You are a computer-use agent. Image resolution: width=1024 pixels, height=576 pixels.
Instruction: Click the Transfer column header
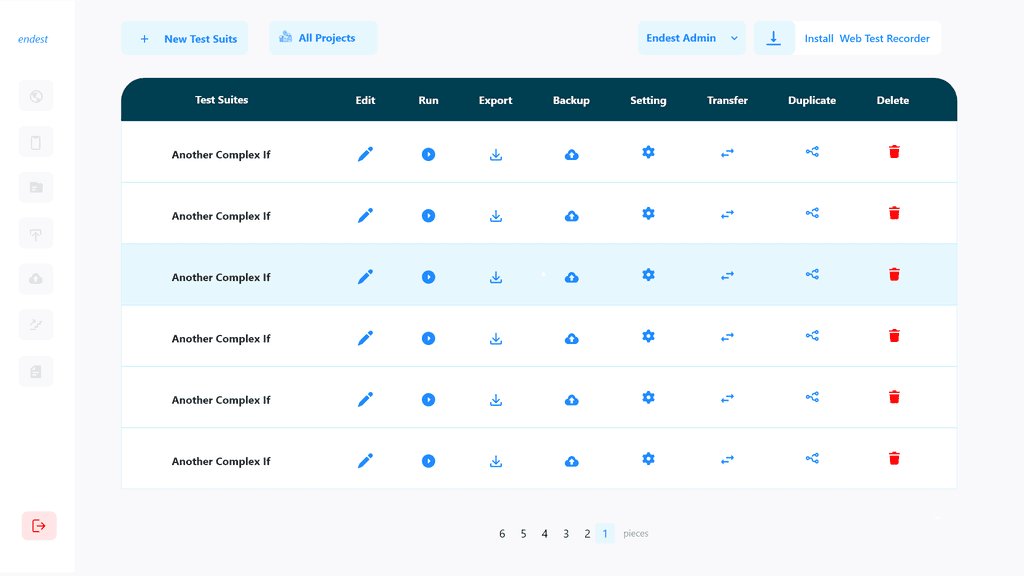click(x=727, y=101)
